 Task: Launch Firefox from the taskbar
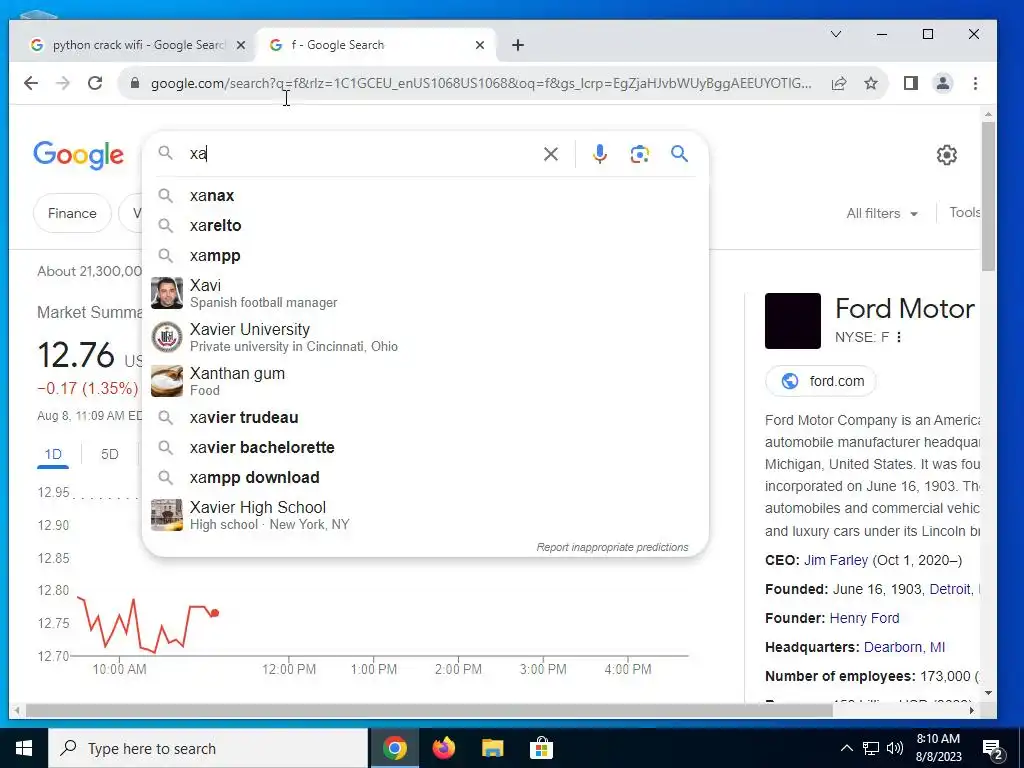444,748
